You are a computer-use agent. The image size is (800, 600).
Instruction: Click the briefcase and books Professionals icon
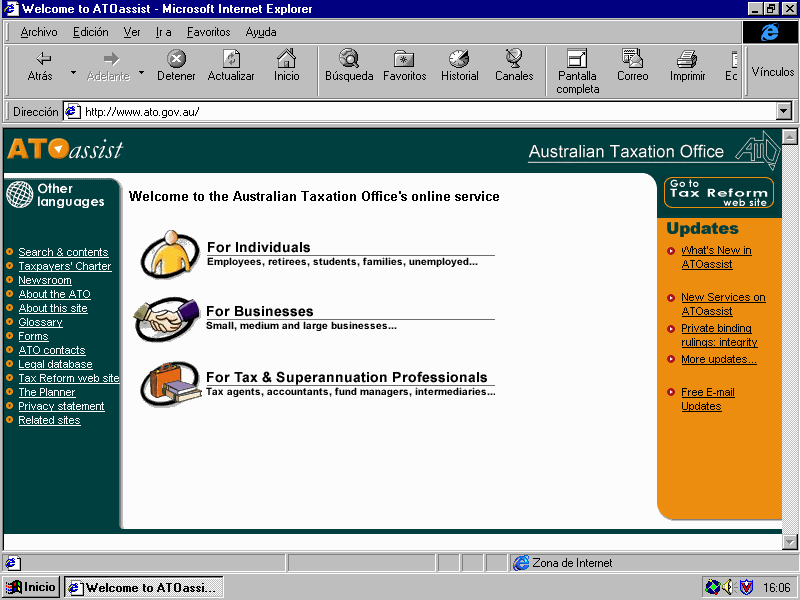click(x=170, y=384)
